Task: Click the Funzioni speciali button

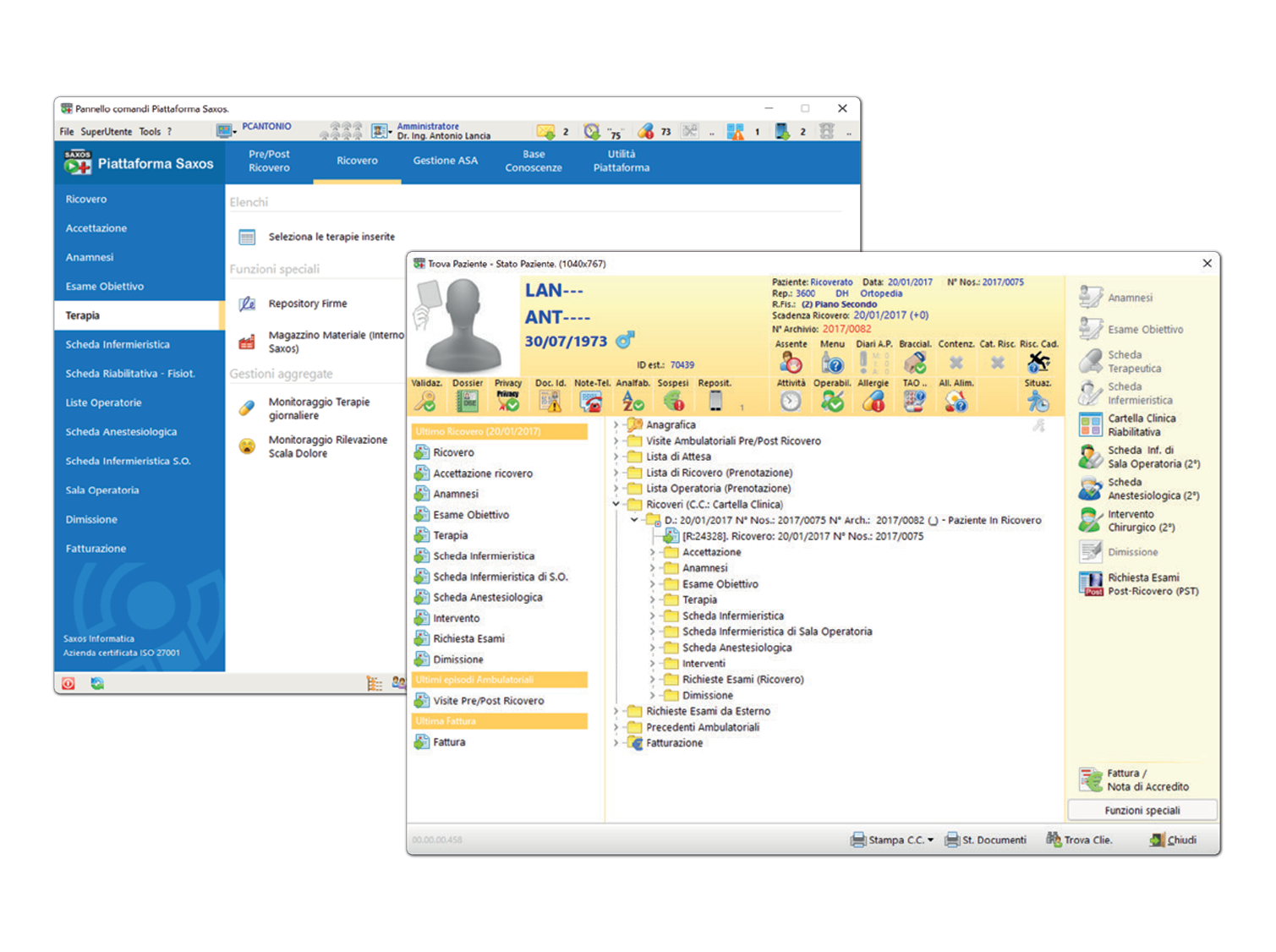Action: (1142, 811)
